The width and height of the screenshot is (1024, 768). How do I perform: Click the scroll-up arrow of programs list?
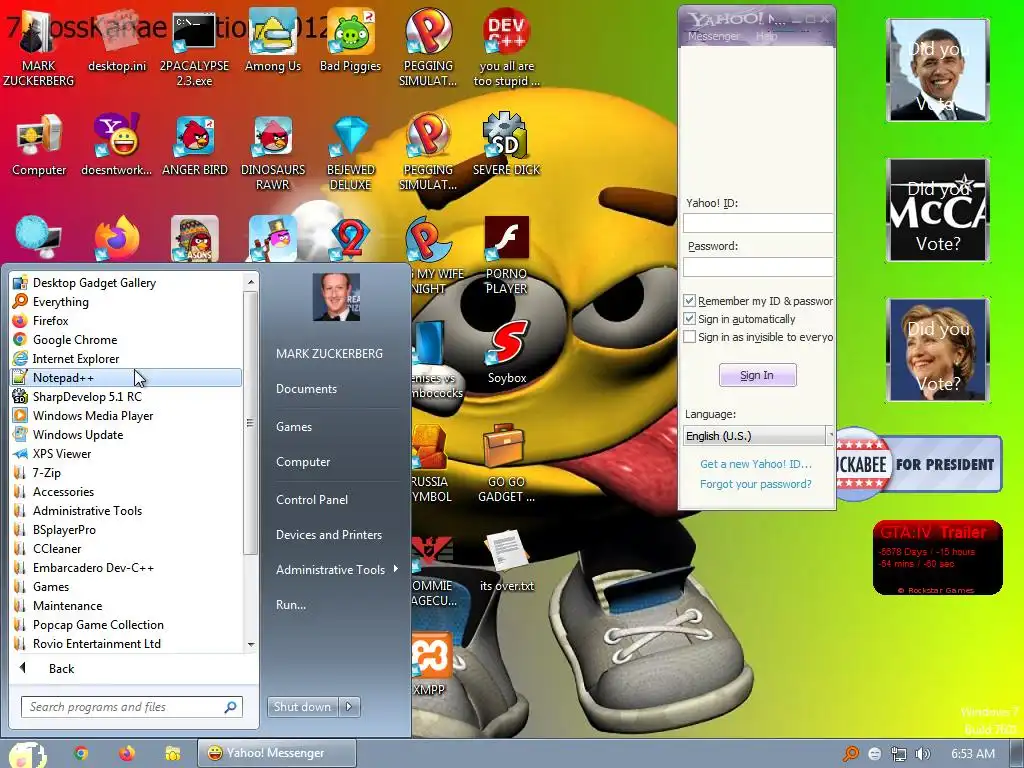pos(251,281)
